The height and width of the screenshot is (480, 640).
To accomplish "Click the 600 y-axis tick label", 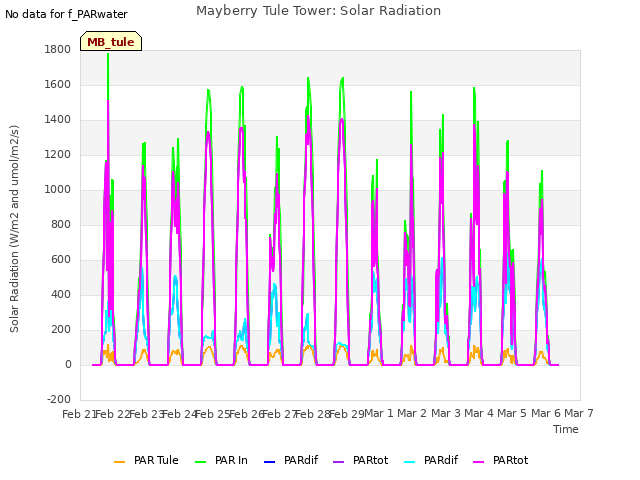I will pos(61,260).
